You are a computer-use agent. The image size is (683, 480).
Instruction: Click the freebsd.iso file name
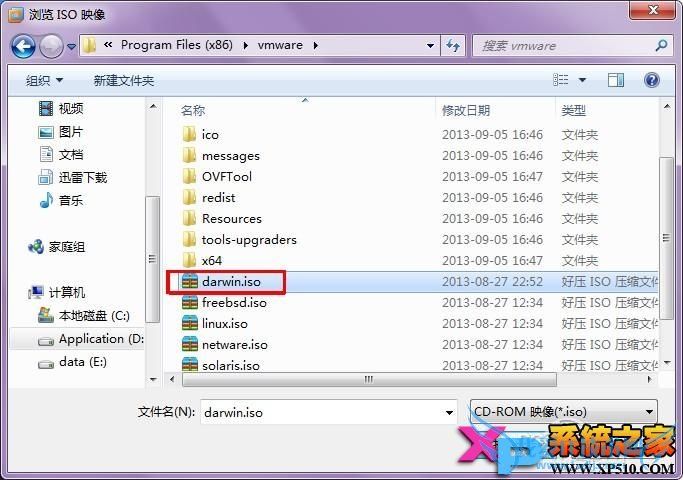point(234,302)
